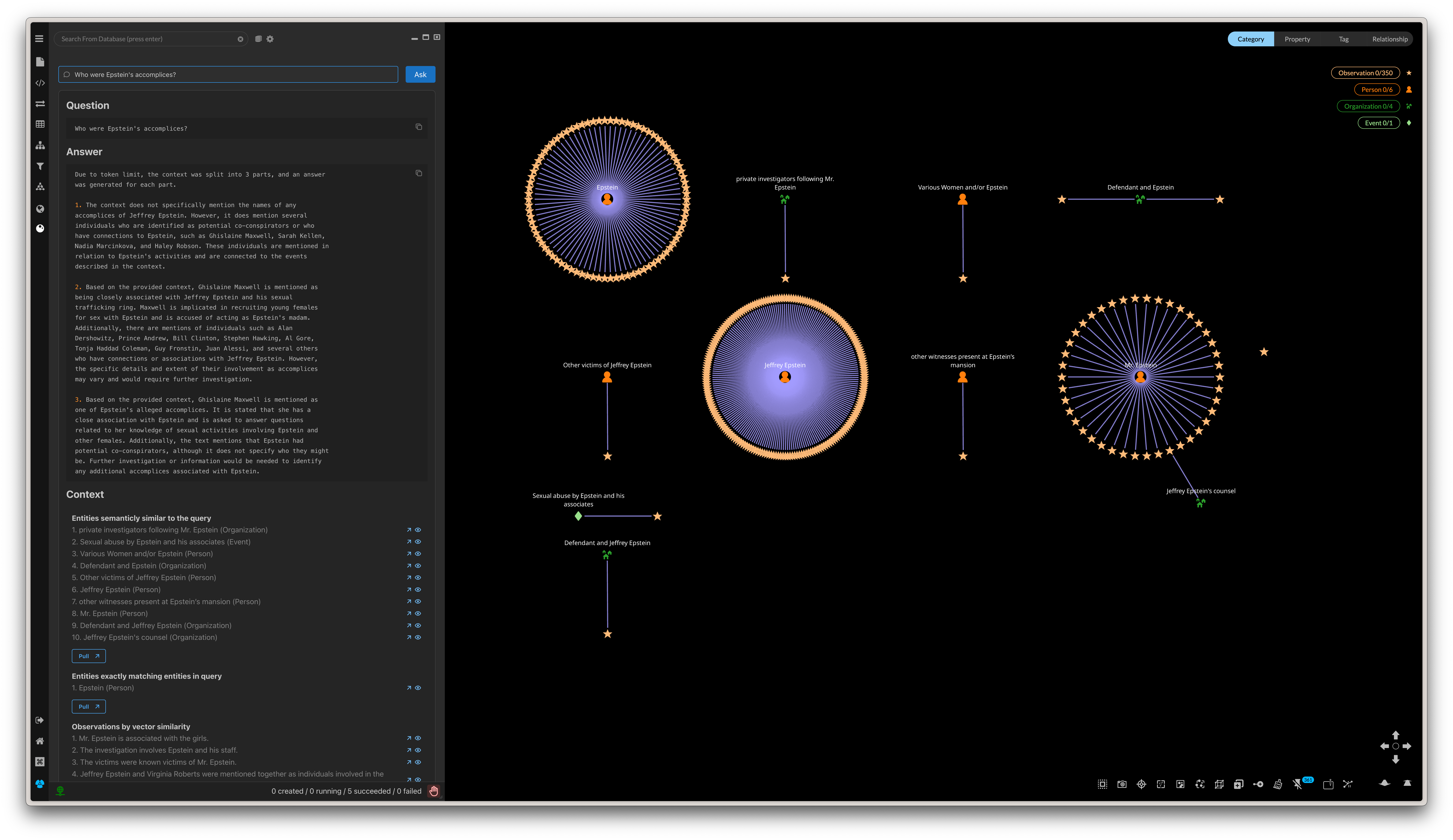Click the add-node plus connector icon

1258,784
